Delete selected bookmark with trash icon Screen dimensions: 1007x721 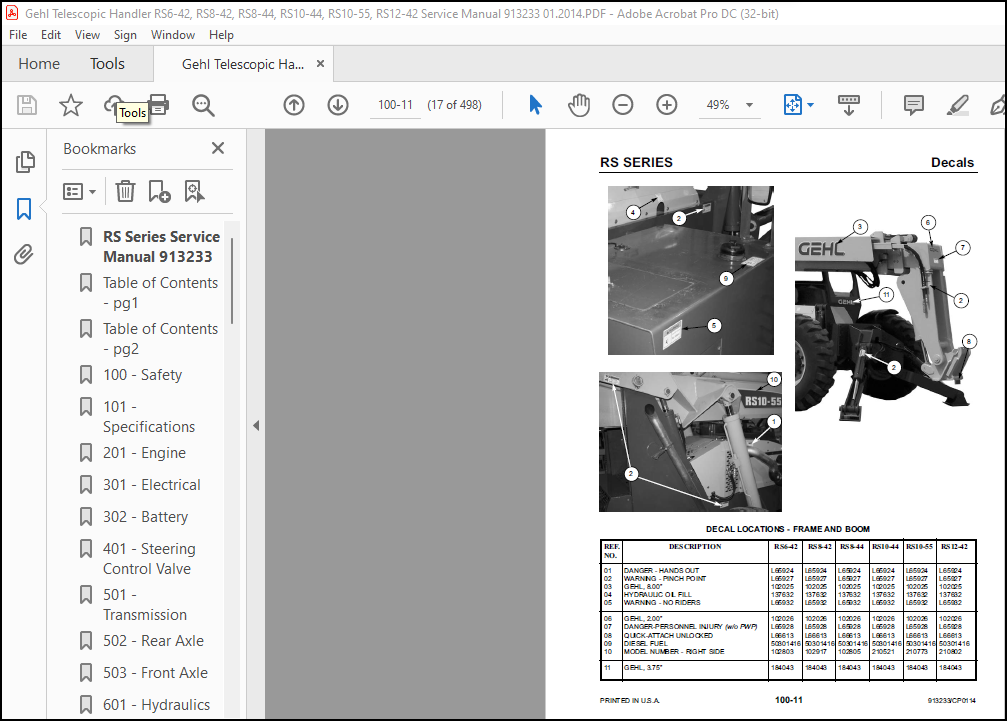coord(125,191)
